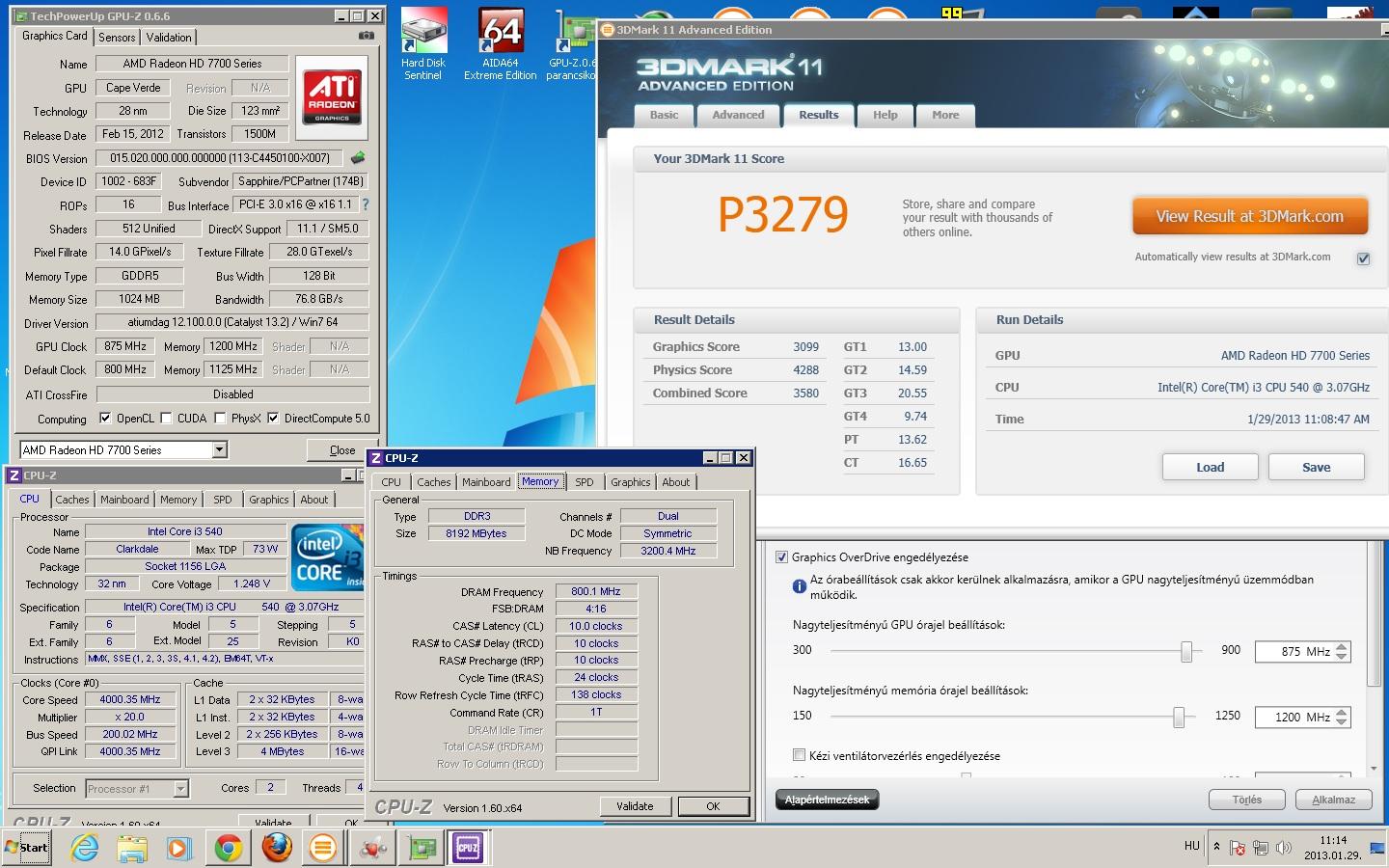Viewport: 1389px width, 868px height.
Task: Open the Advanced tab in 3DMark 11
Action: (x=738, y=115)
